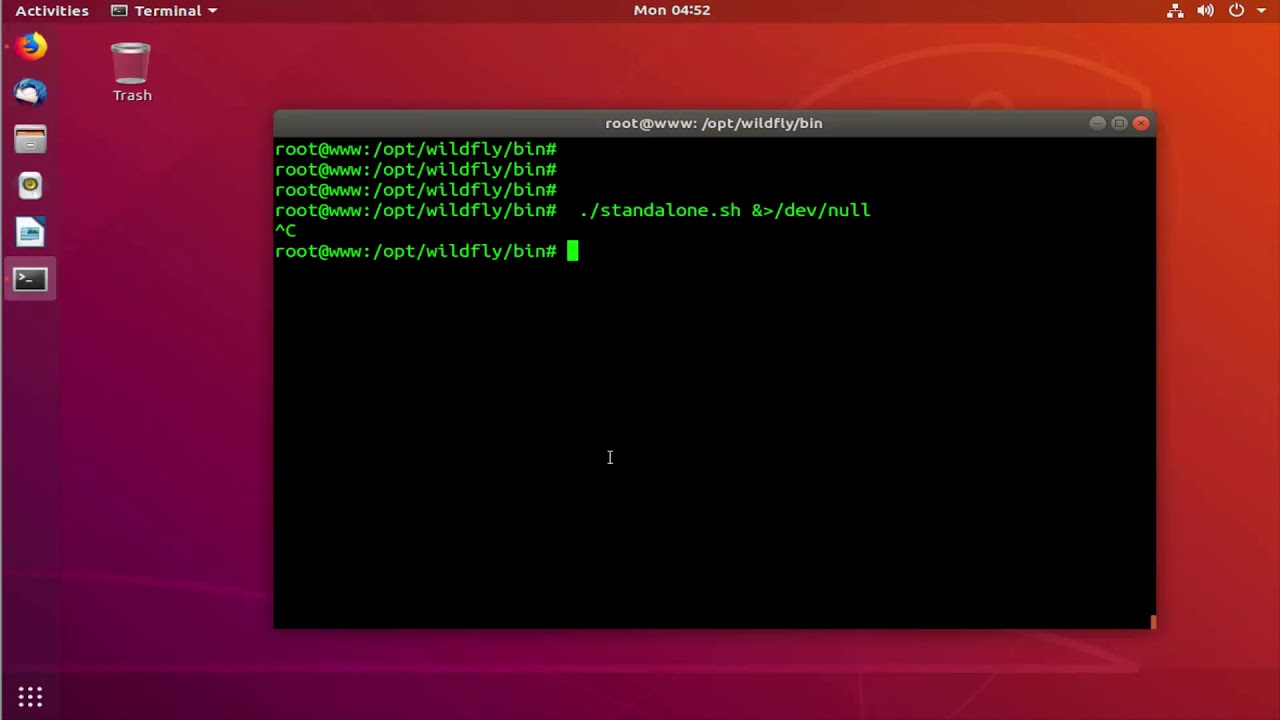Open Firefox from the dock
Viewport: 1280px width, 720px height.
(30, 46)
